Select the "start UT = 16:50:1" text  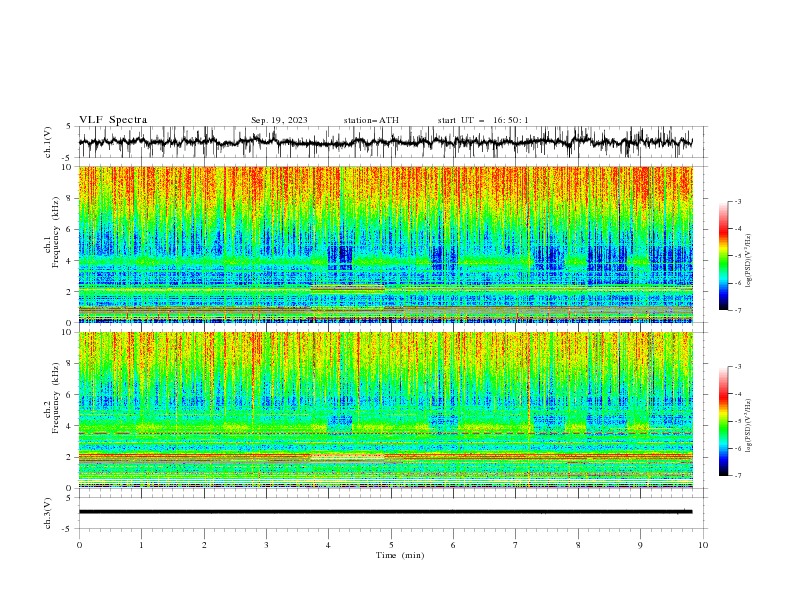483,120
